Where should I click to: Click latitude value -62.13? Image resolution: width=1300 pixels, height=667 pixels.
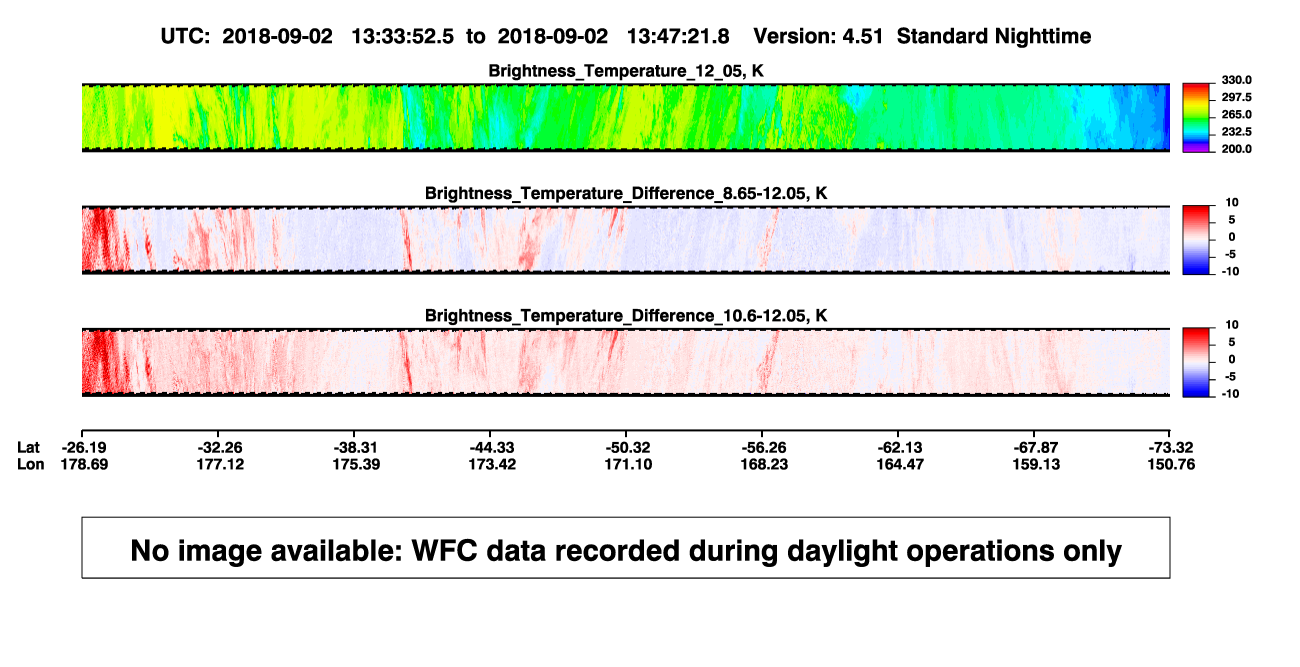click(x=900, y=447)
